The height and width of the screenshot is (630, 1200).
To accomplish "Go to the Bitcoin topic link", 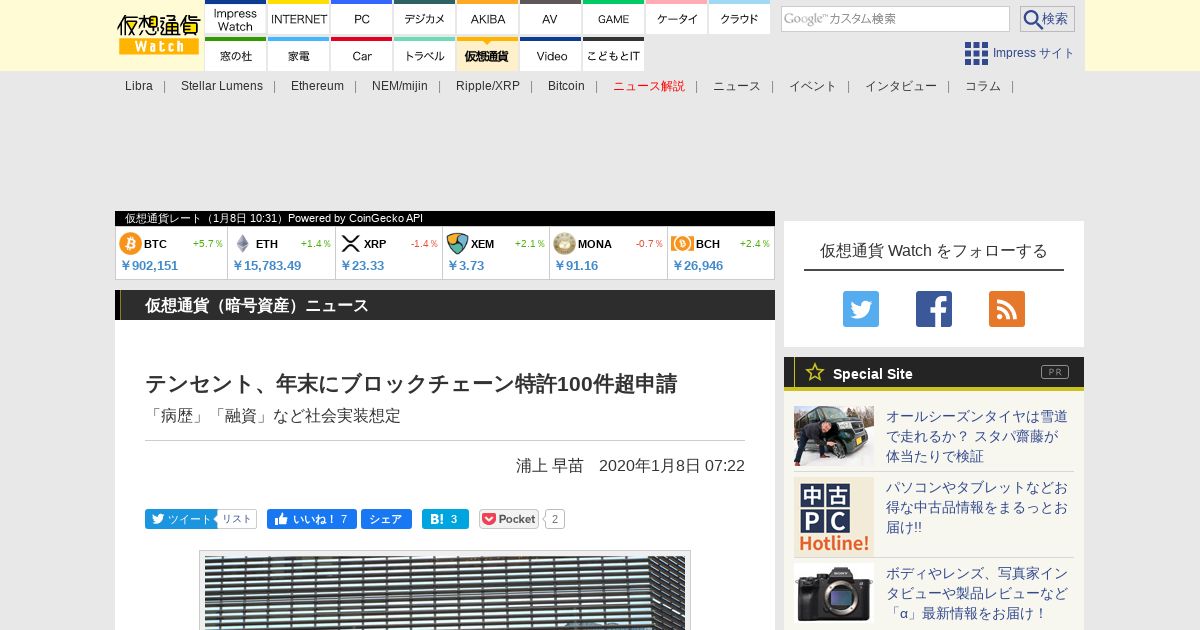I will pos(566,86).
